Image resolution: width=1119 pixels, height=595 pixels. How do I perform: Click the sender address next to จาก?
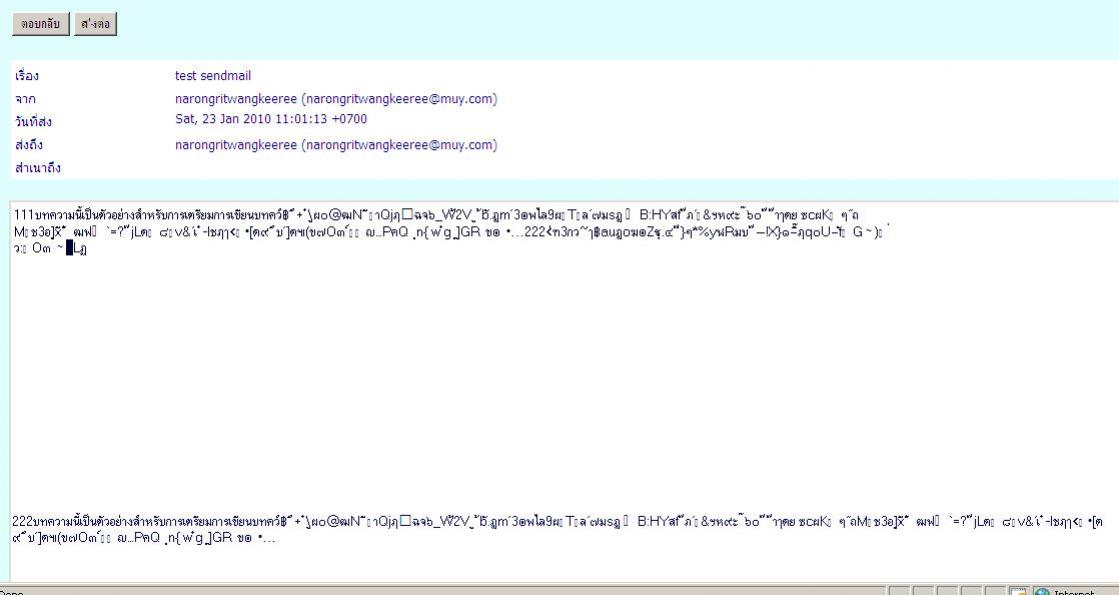[x=336, y=98]
